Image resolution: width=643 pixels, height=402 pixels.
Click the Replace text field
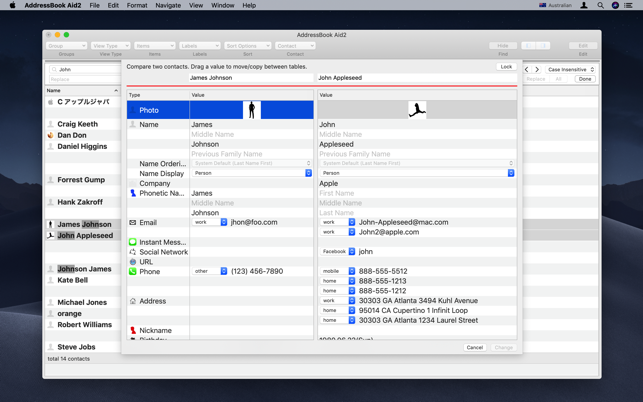coord(85,79)
